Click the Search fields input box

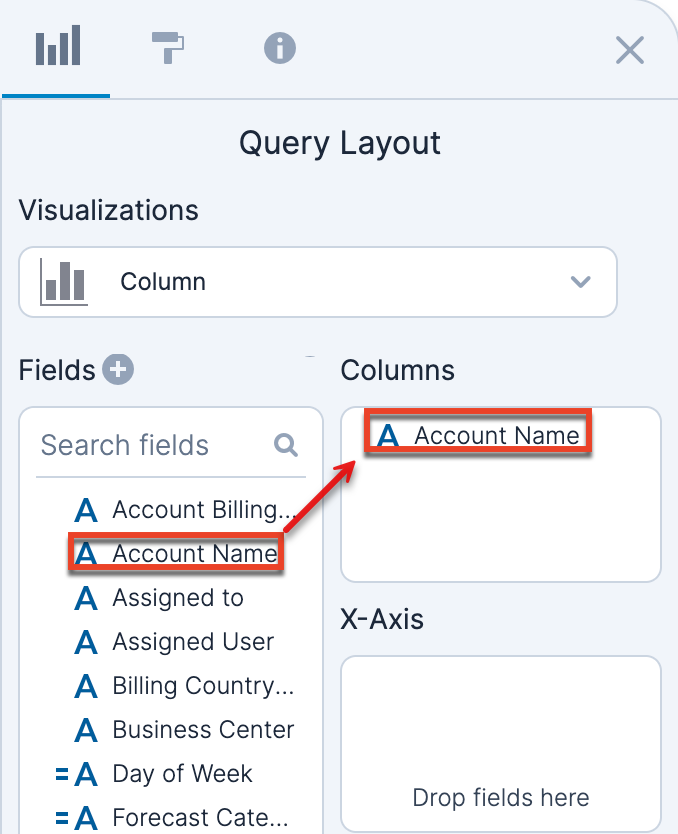pyautogui.click(x=150, y=445)
